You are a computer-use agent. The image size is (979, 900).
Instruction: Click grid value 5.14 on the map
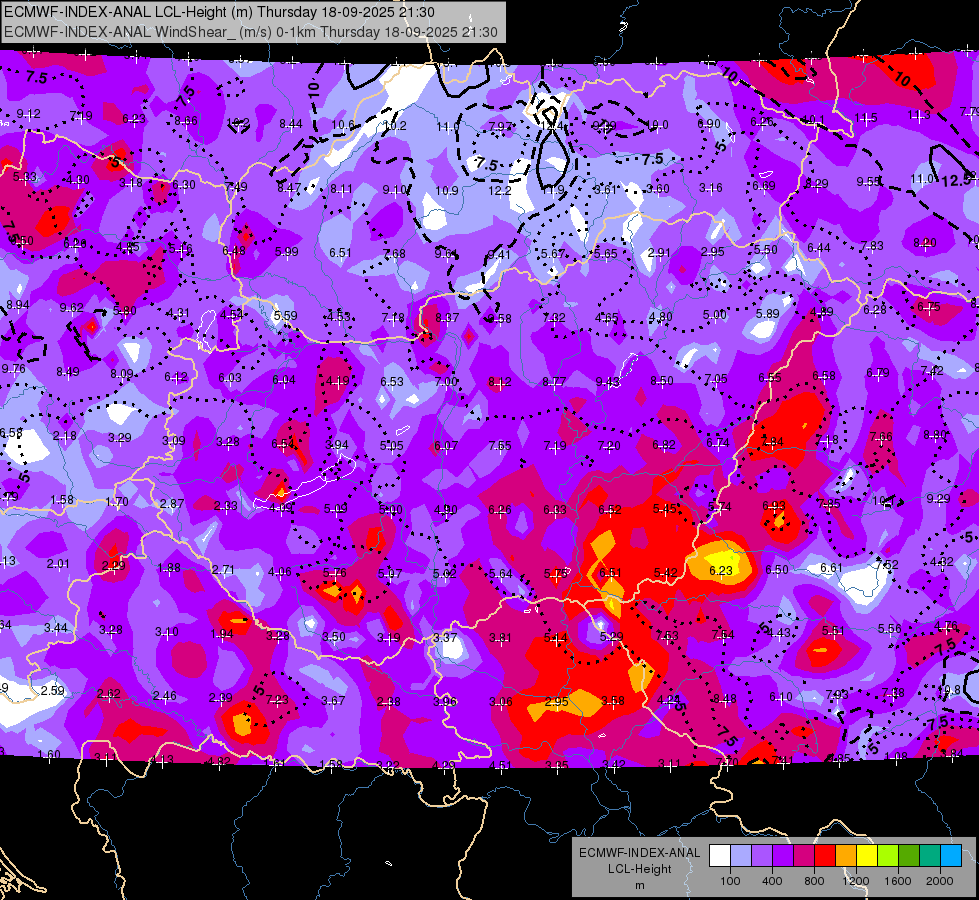556,637
